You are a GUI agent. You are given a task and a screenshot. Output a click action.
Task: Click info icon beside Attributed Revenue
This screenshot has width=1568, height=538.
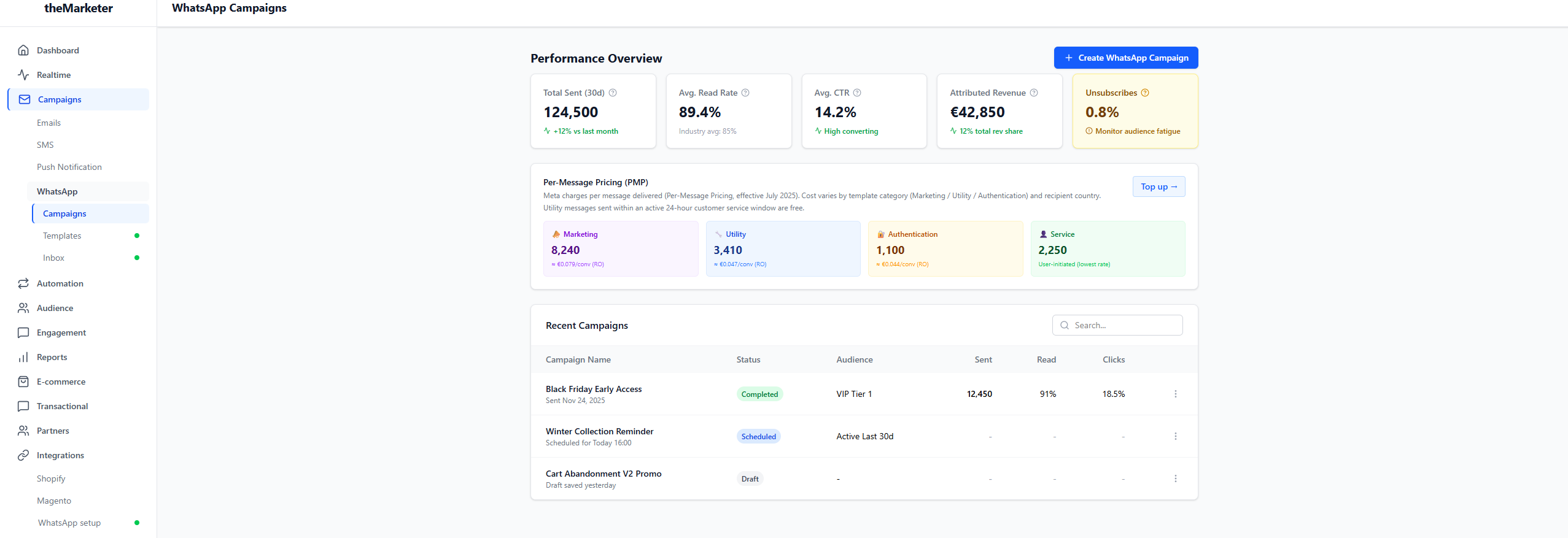point(1034,93)
